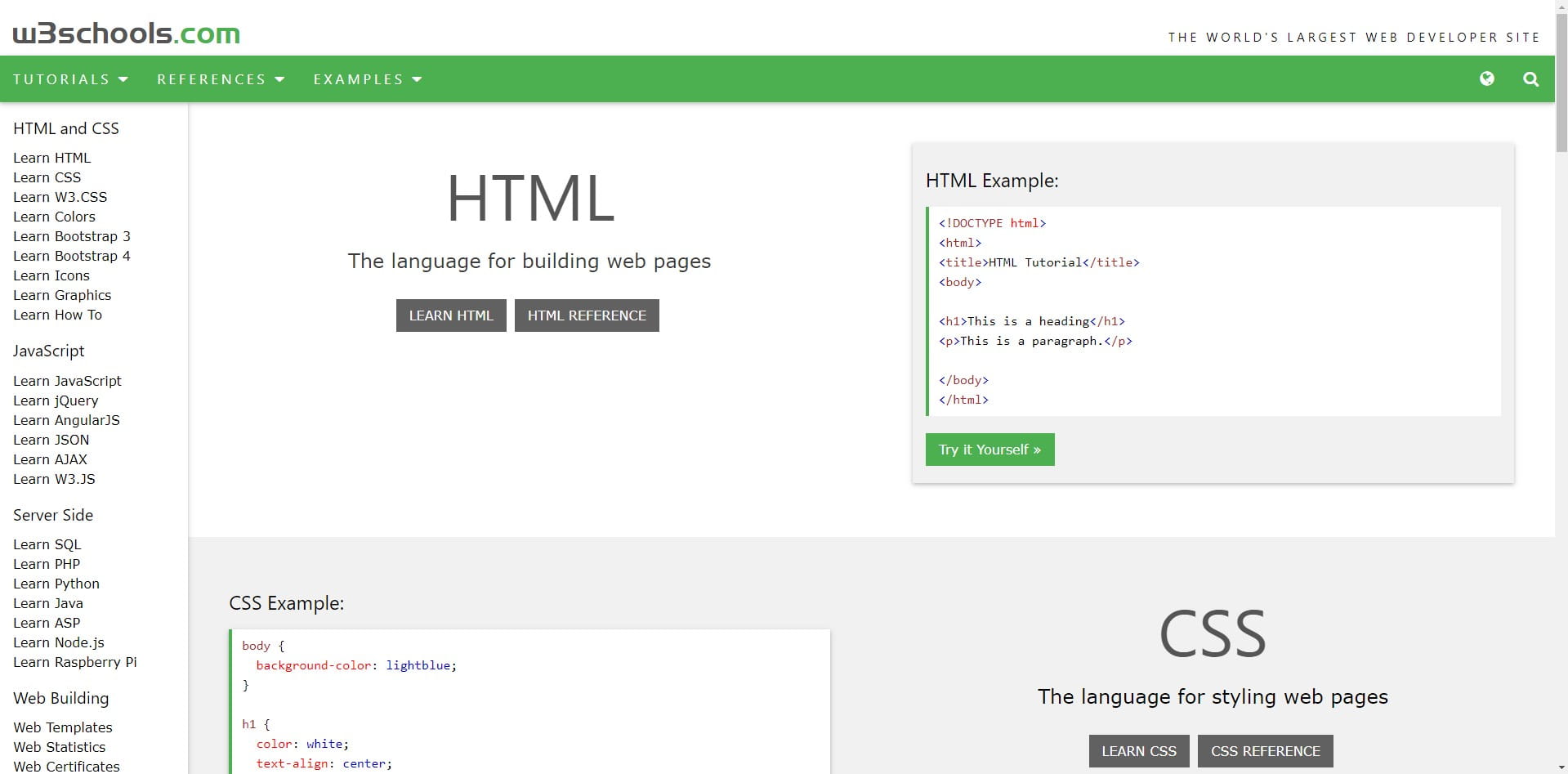Screen dimensions: 1568x774
Task: Click the HTML REFERENCE button
Action: (587, 315)
